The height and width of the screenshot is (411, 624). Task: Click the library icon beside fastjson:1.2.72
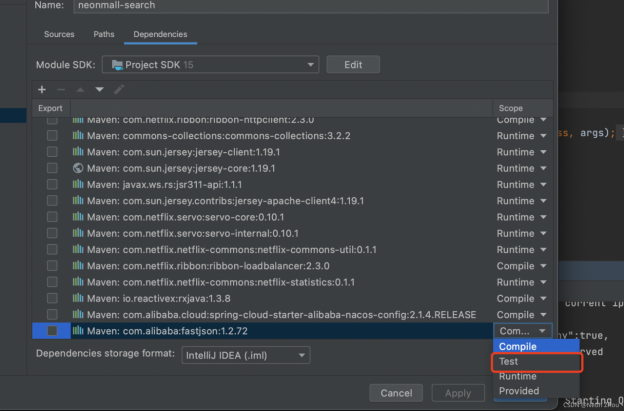click(x=79, y=330)
